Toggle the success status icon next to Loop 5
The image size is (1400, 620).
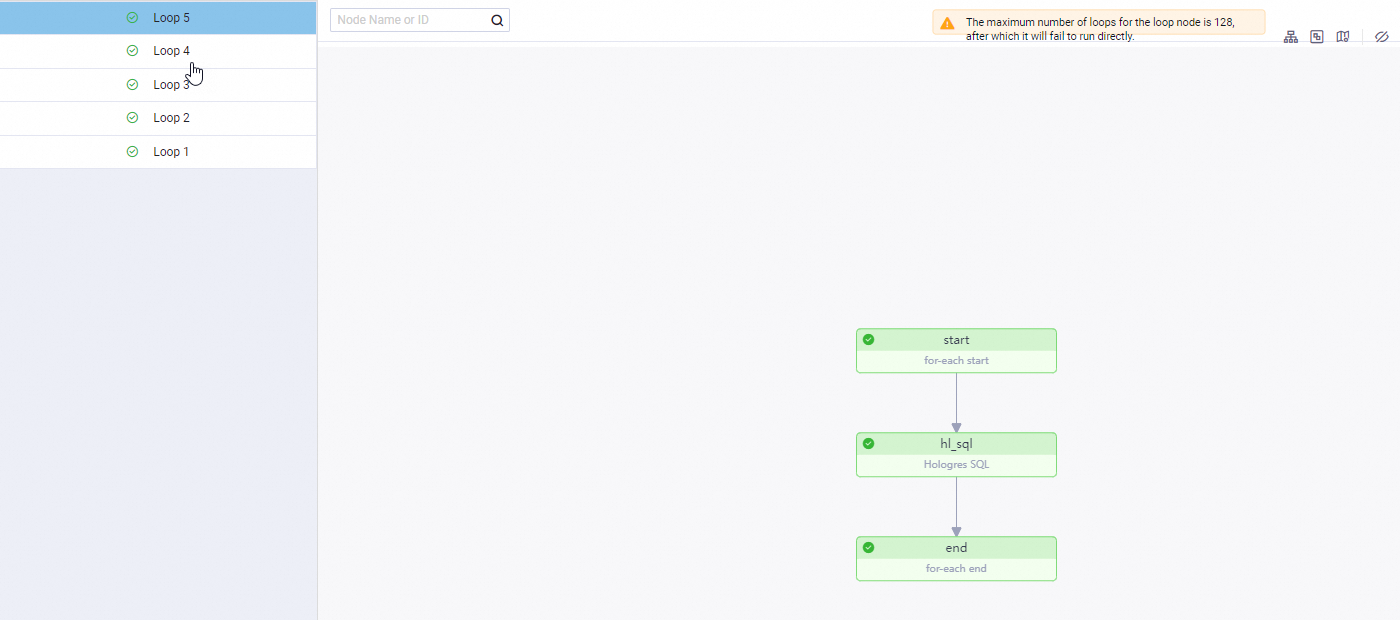coord(131,17)
